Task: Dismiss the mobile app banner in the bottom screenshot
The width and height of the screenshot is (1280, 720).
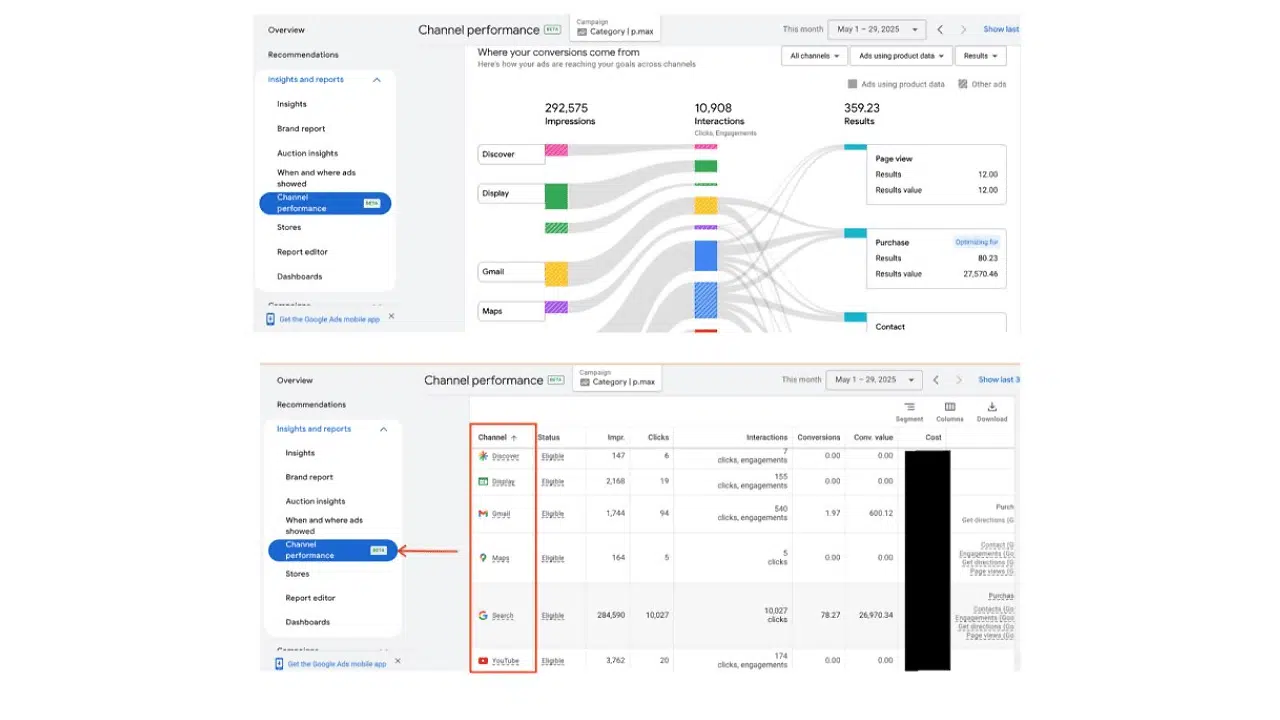Action: (x=398, y=661)
